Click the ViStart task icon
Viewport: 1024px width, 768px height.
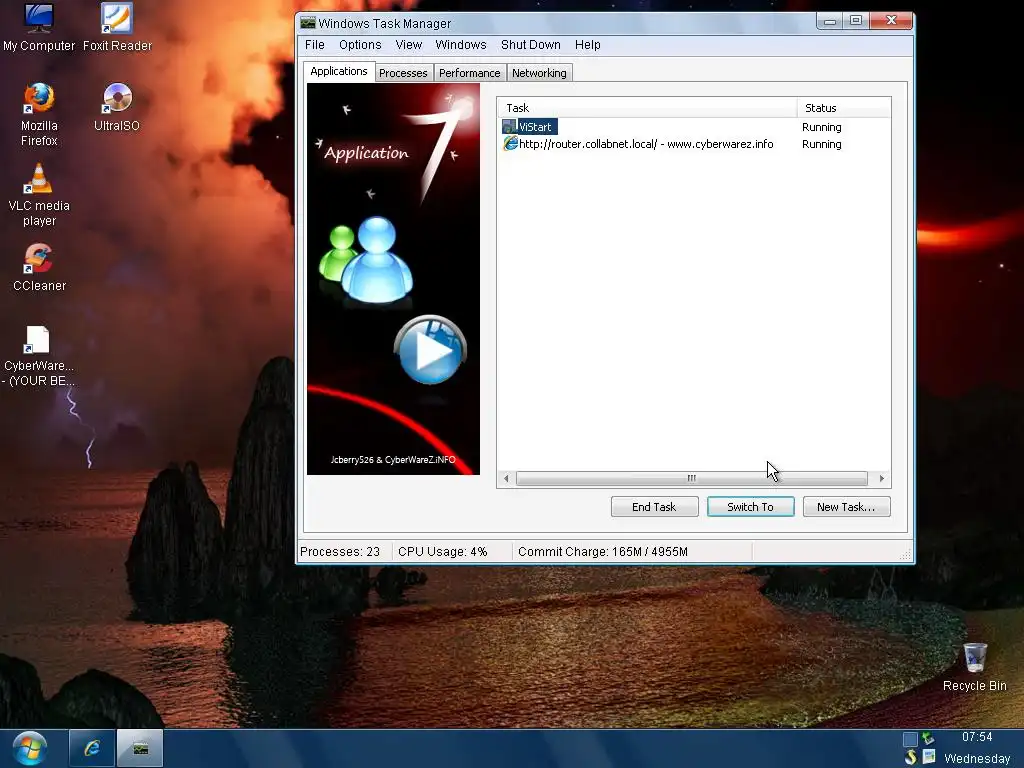[x=509, y=127]
